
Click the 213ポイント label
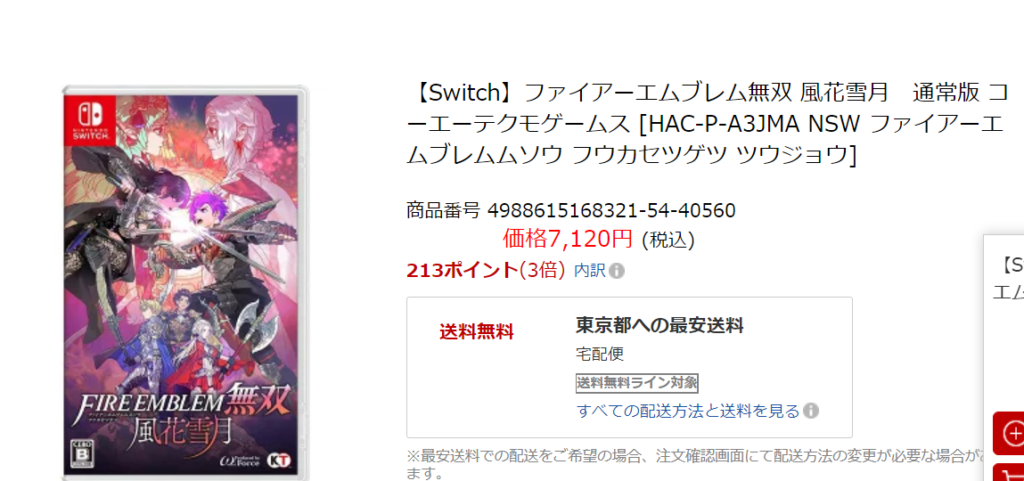tap(462, 270)
